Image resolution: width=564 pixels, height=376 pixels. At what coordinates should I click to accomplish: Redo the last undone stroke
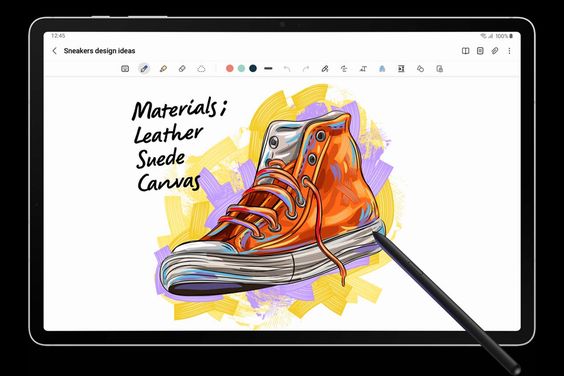tap(306, 68)
